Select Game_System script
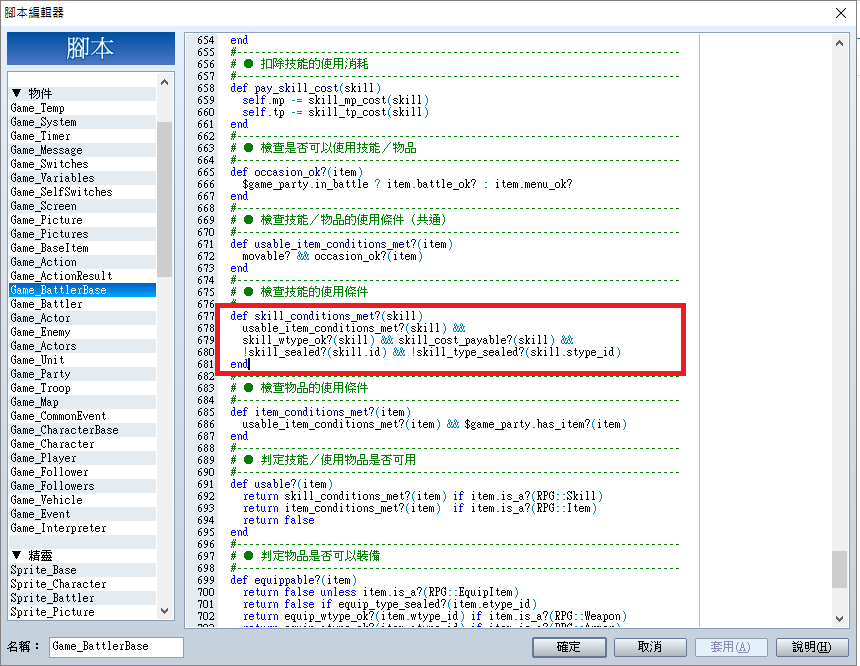The width and height of the screenshot is (860, 666). coord(82,122)
